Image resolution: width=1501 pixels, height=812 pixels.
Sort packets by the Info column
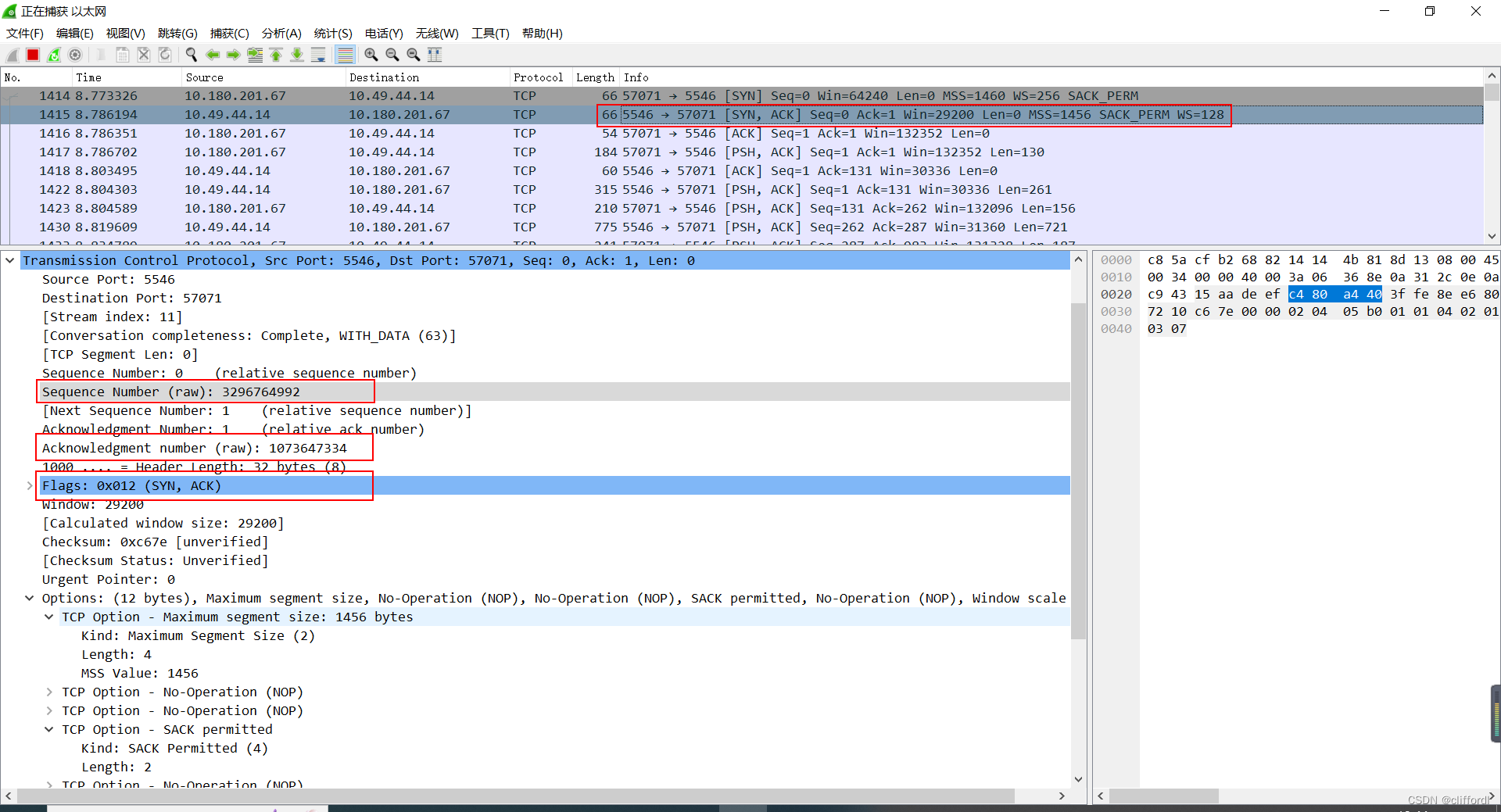[x=1051, y=77]
